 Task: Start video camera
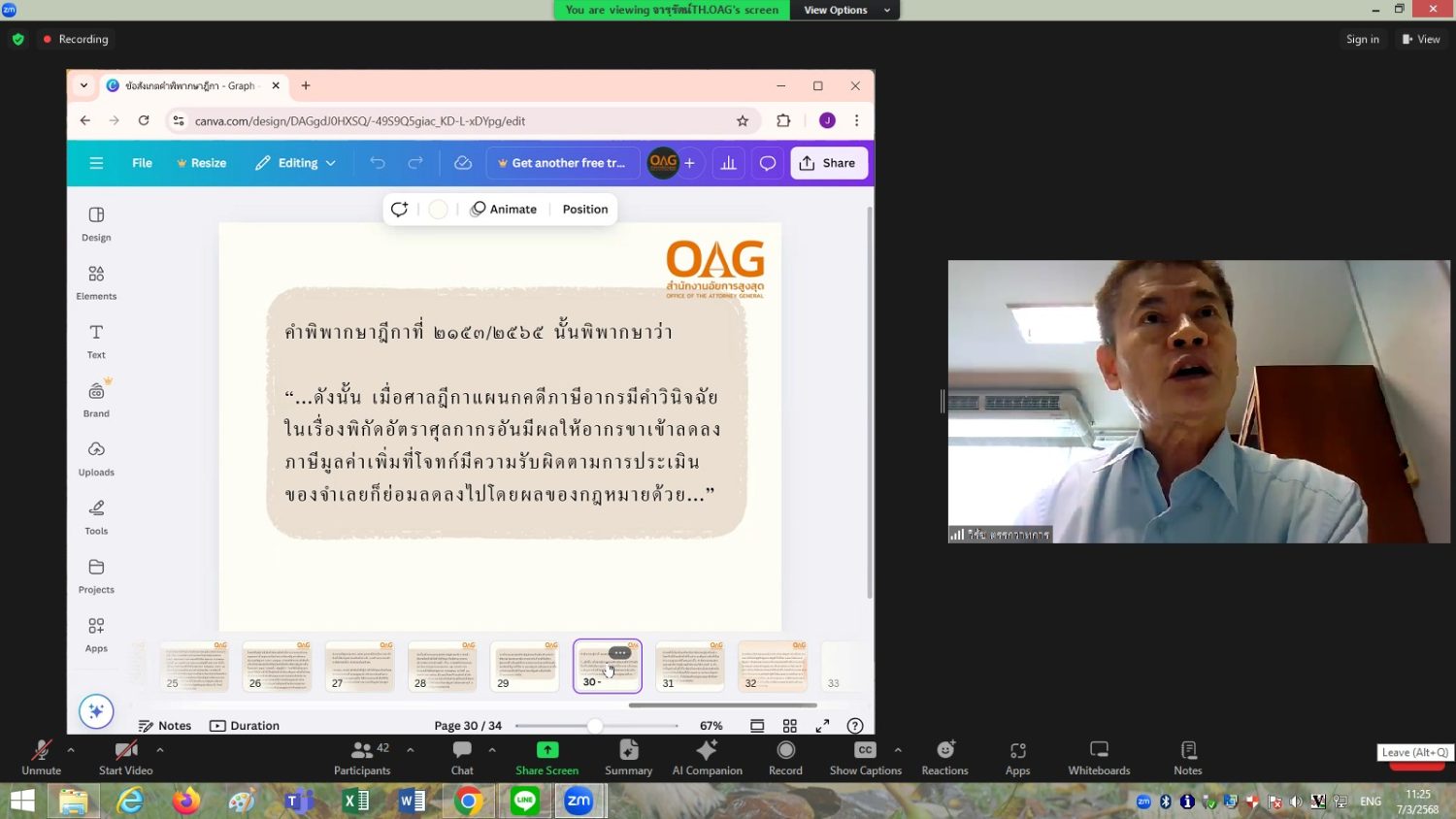pos(125,757)
